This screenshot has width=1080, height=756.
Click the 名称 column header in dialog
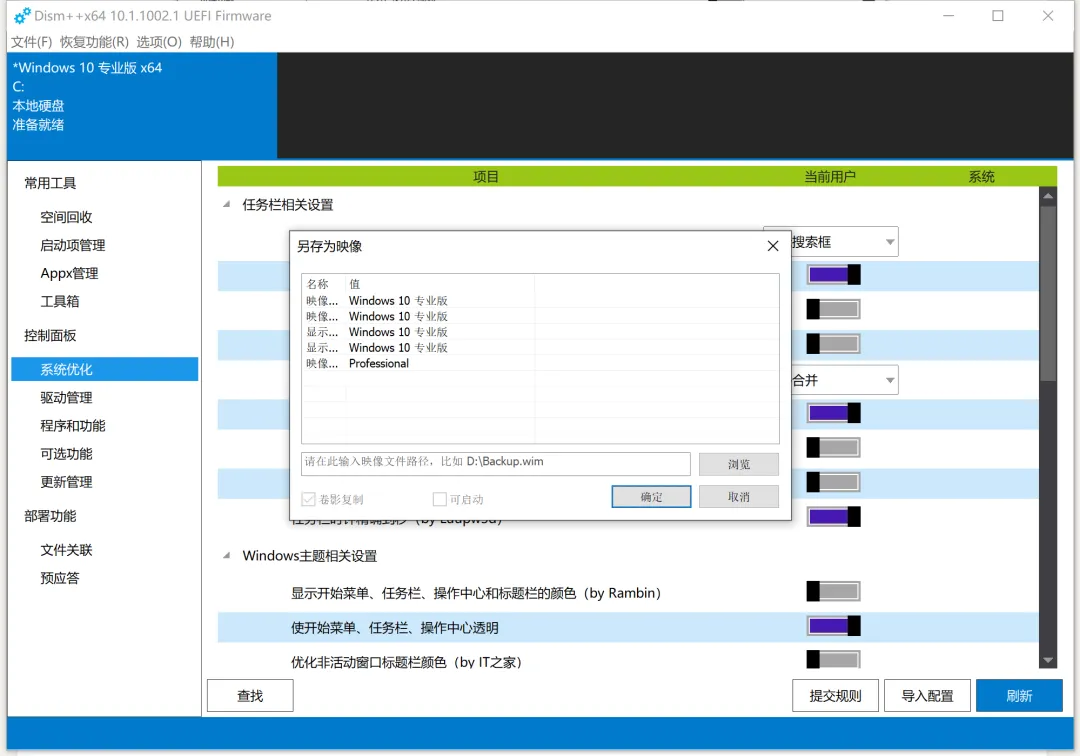tap(324, 284)
